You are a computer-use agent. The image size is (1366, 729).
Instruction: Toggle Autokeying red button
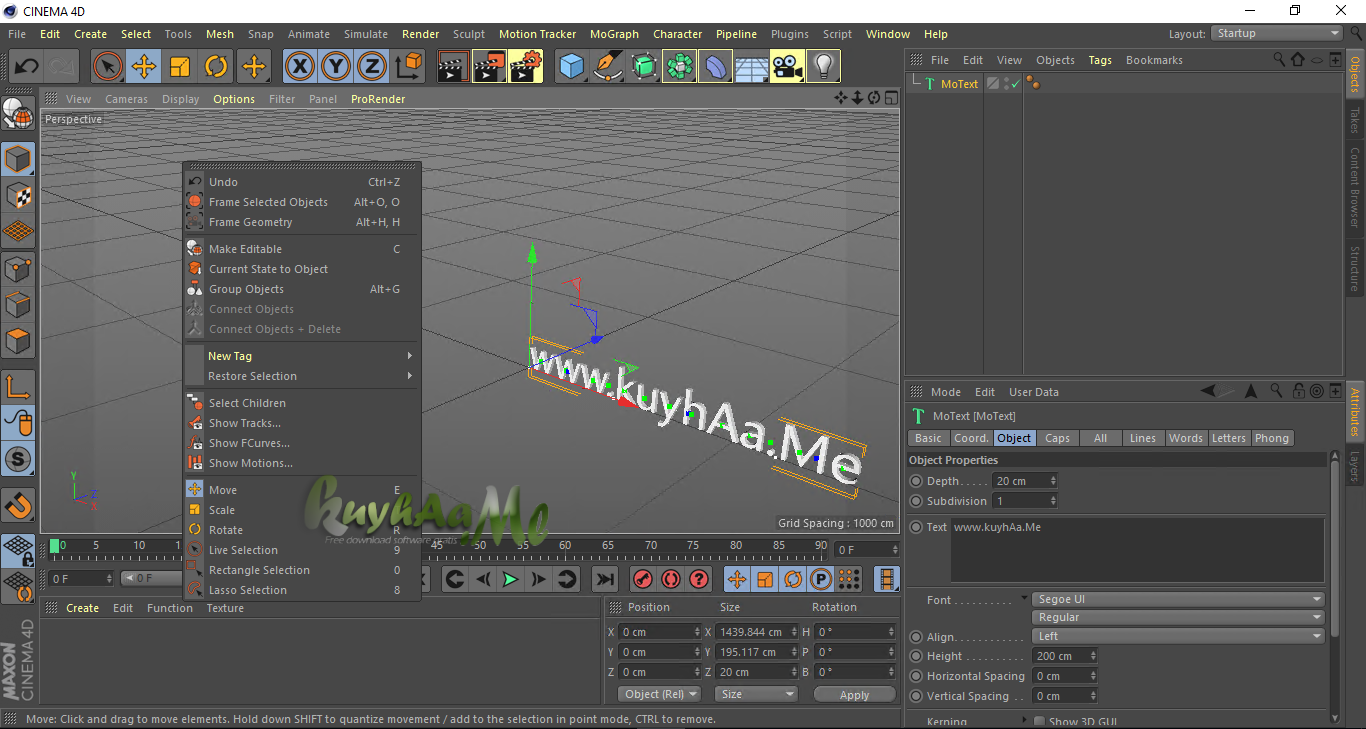pyautogui.click(x=671, y=579)
